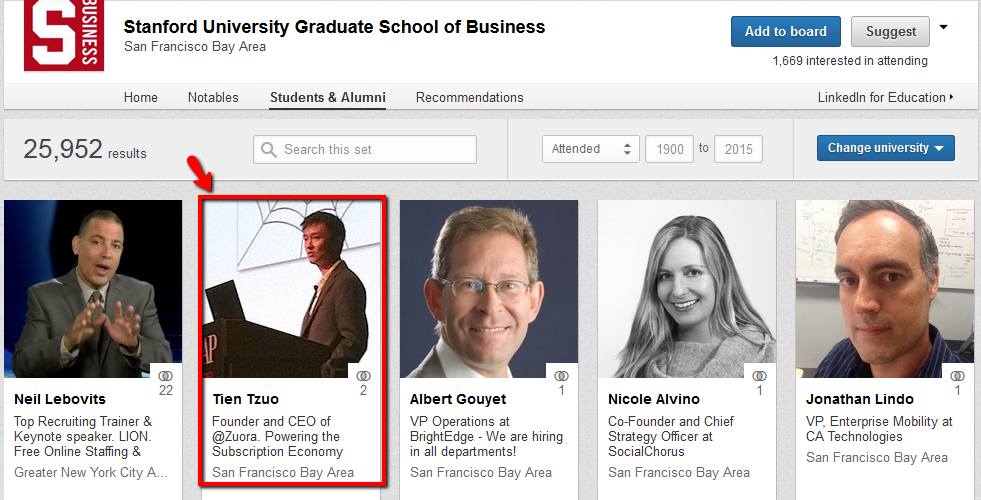Click the Suggest button
Viewport: 981px width, 500px height.
click(x=890, y=31)
